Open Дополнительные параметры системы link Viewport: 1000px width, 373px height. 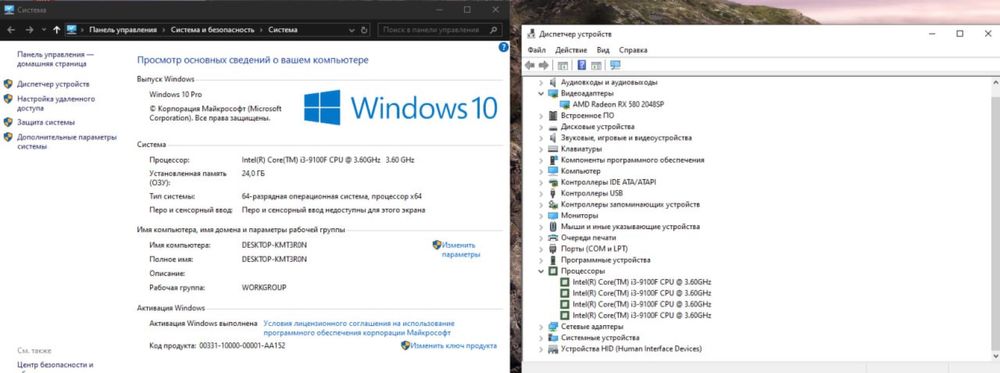(x=67, y=142)
